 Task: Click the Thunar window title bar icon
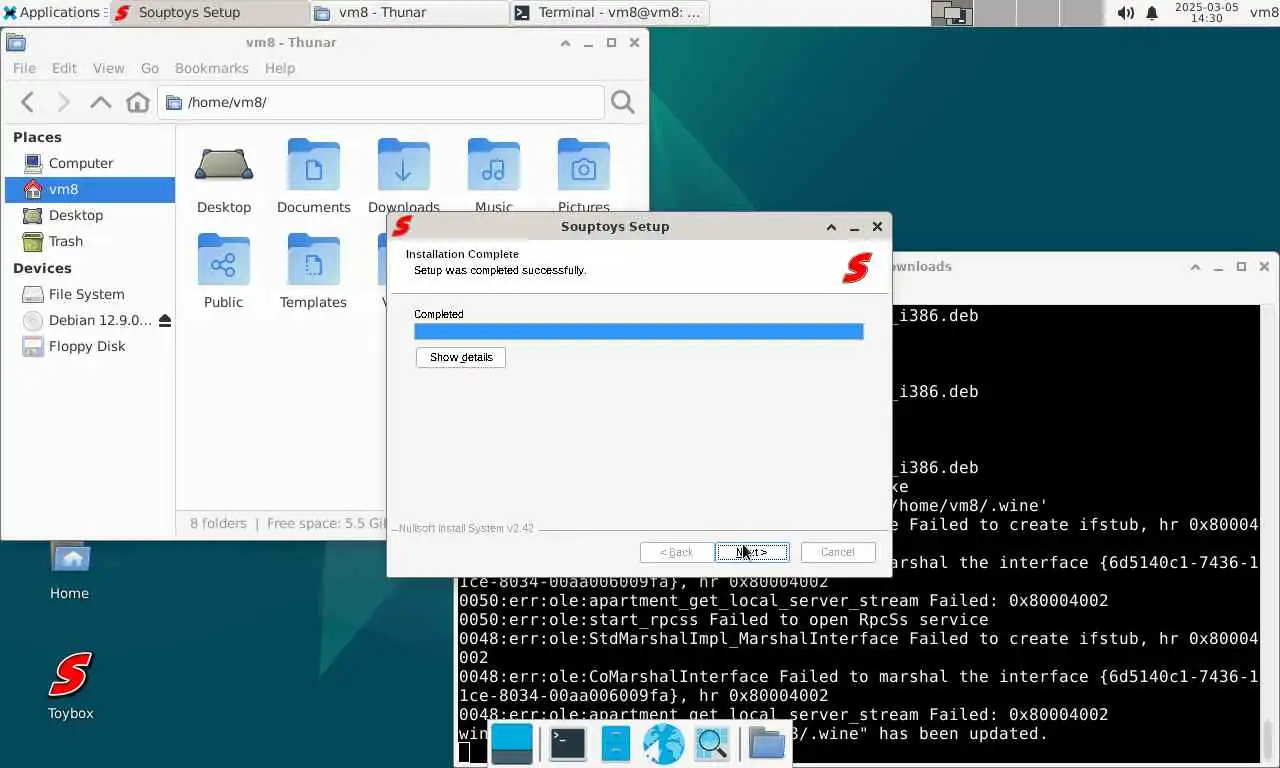[x=16, y=42]
